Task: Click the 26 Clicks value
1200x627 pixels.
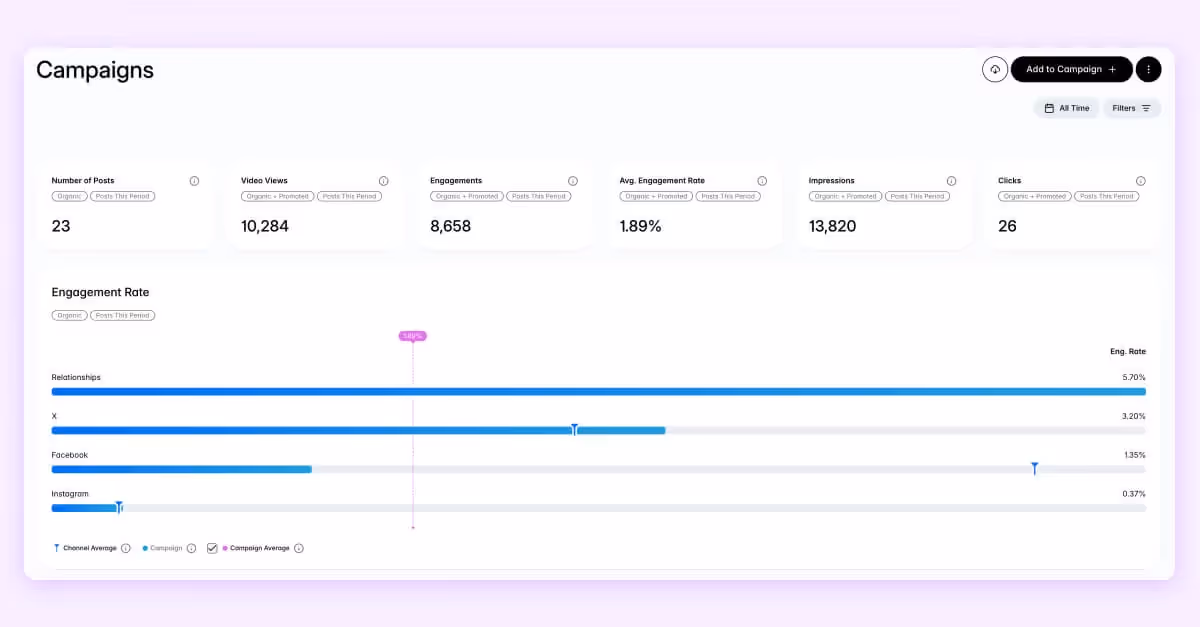Action: pos(1008,226)
